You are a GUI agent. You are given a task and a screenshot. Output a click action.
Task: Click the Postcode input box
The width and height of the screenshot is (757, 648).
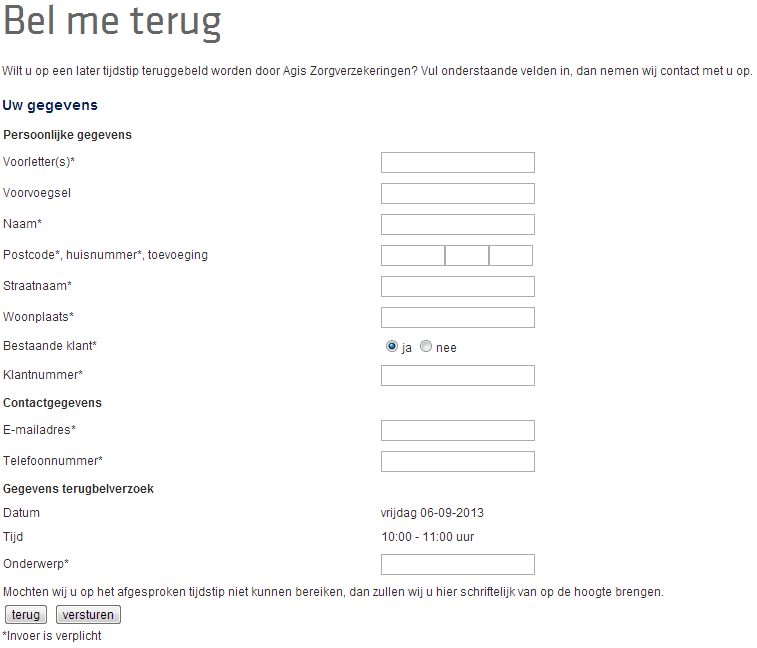point(413,256)
